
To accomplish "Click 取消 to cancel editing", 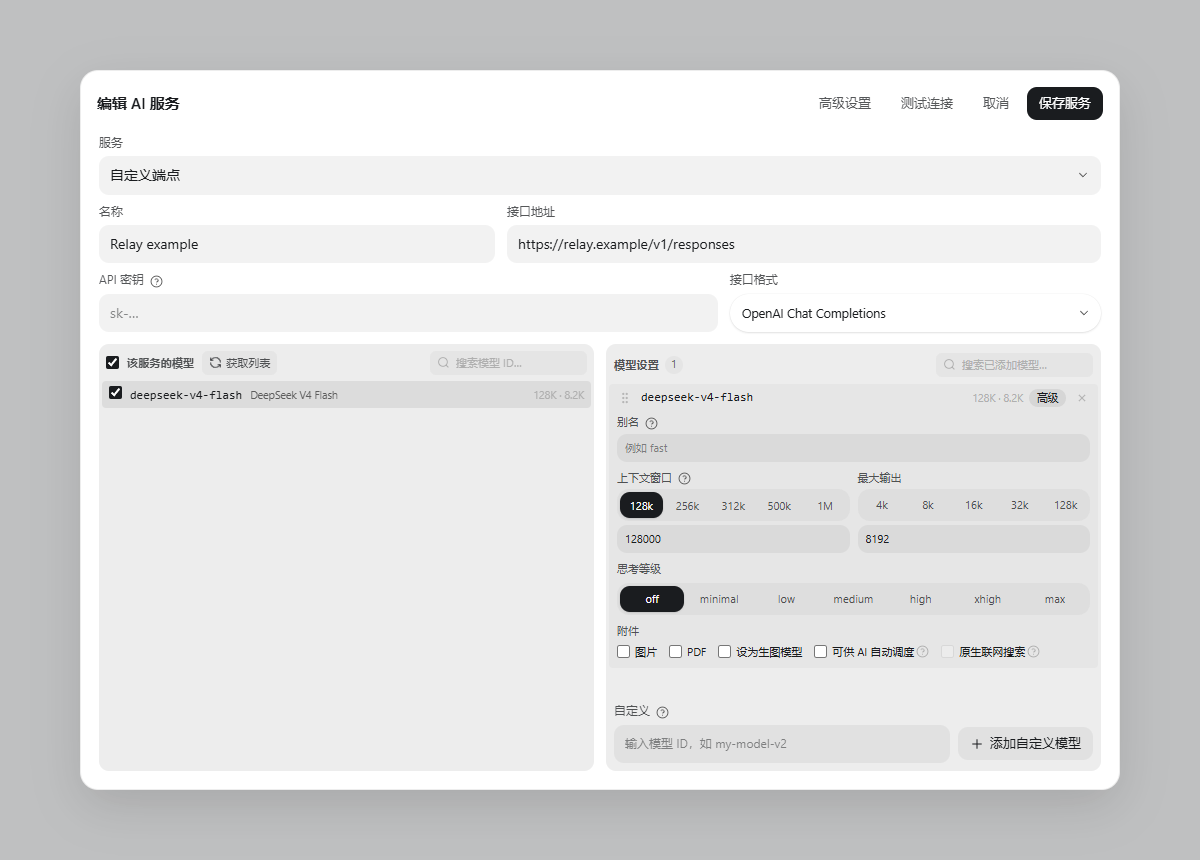I will (996, 103).
